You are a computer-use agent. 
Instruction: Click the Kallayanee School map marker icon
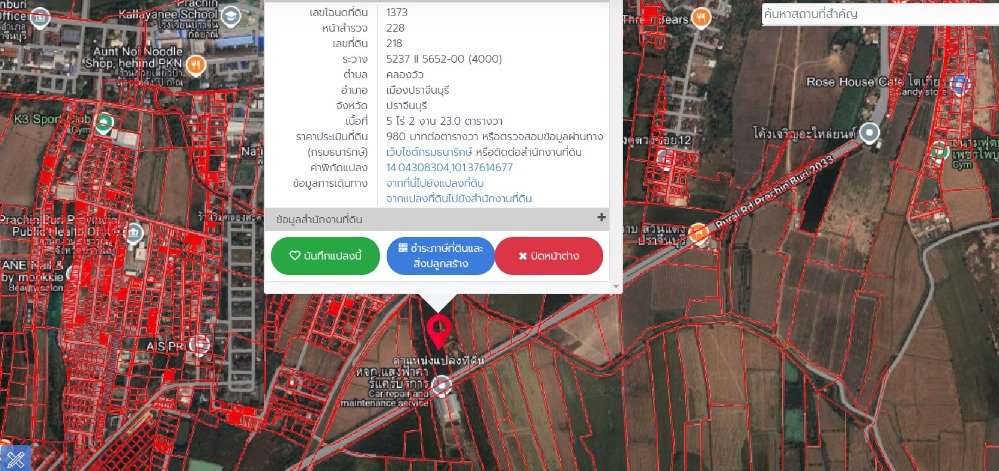point(231,15)
